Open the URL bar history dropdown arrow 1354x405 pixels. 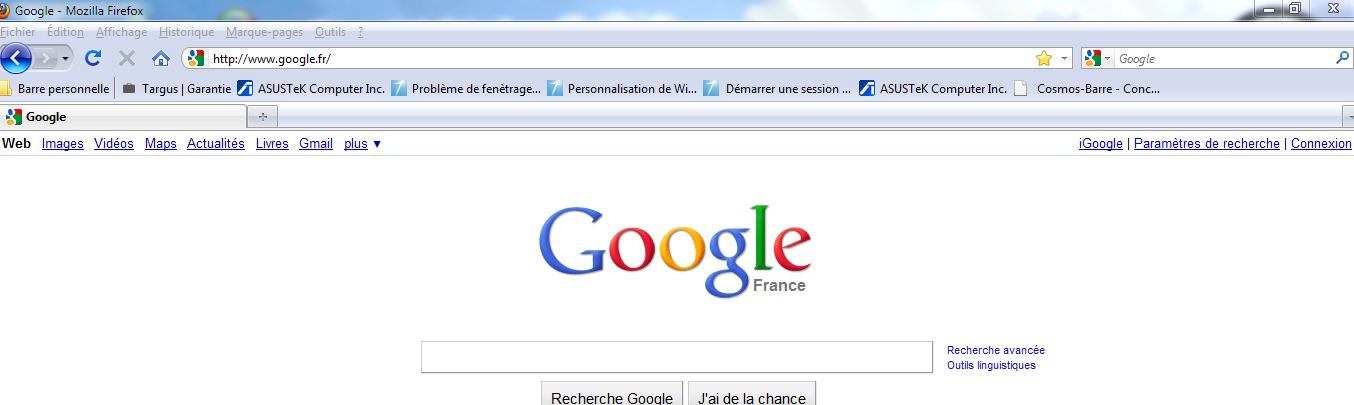(x=1065, y=59)
